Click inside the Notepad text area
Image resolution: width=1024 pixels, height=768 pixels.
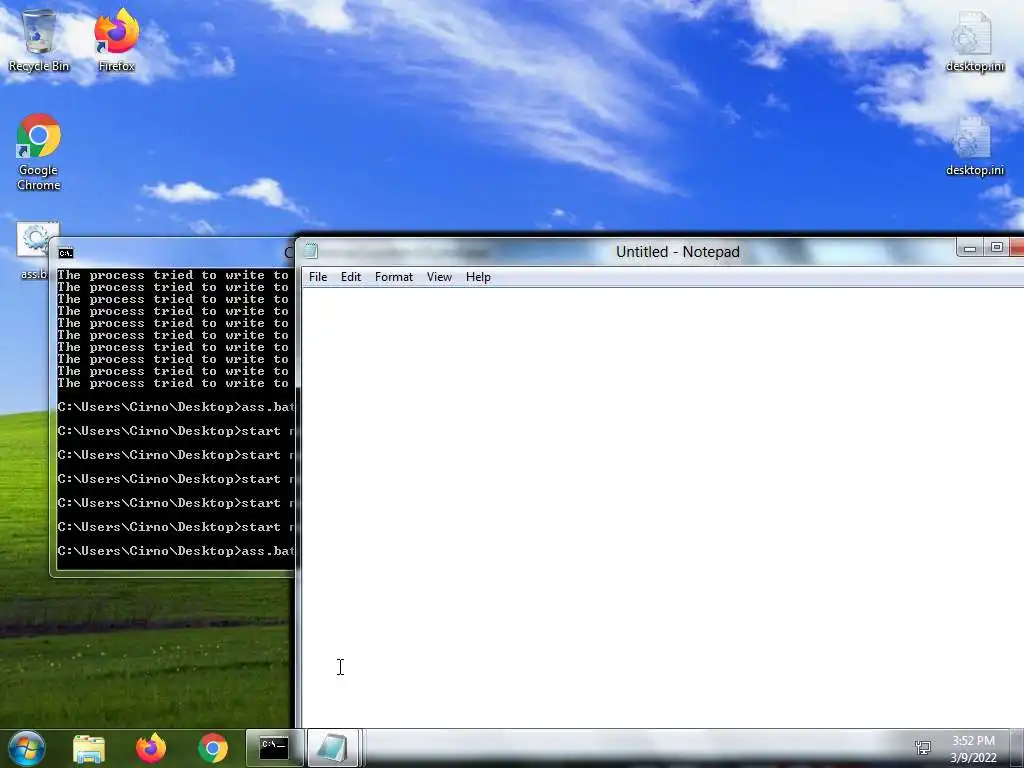coord(663,507)
